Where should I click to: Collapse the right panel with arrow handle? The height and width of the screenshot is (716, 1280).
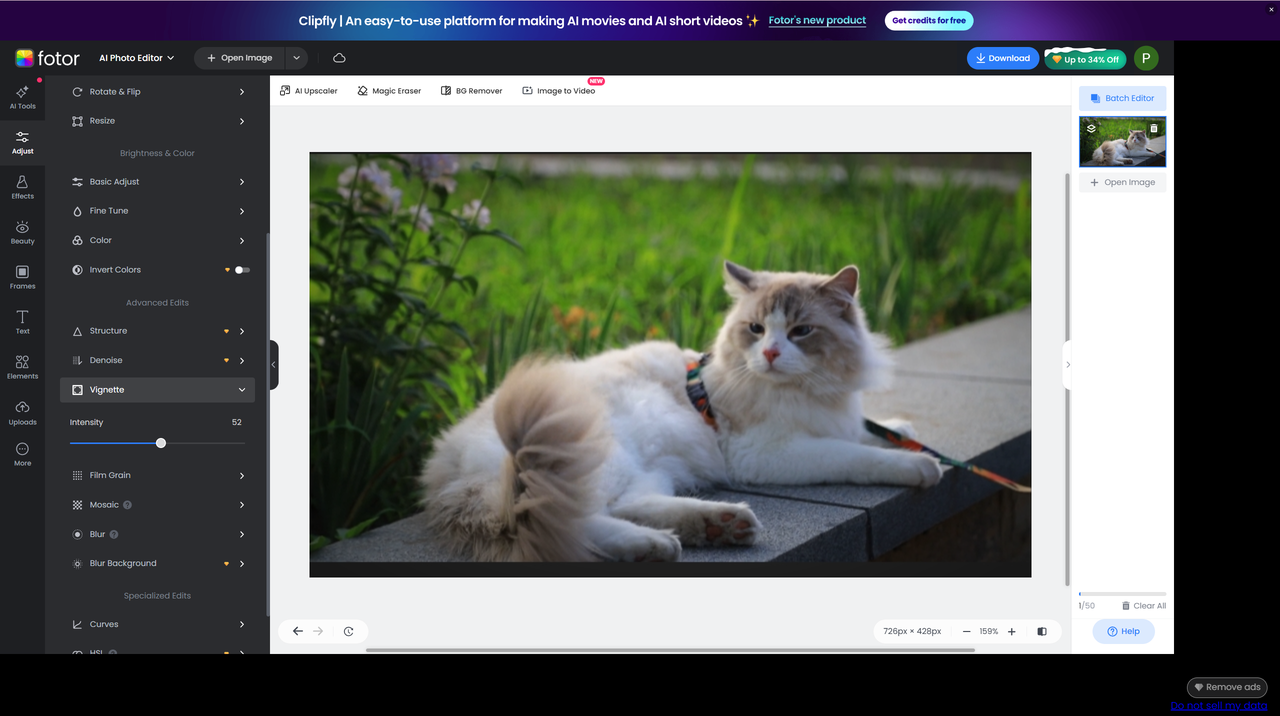(1067, 365)
